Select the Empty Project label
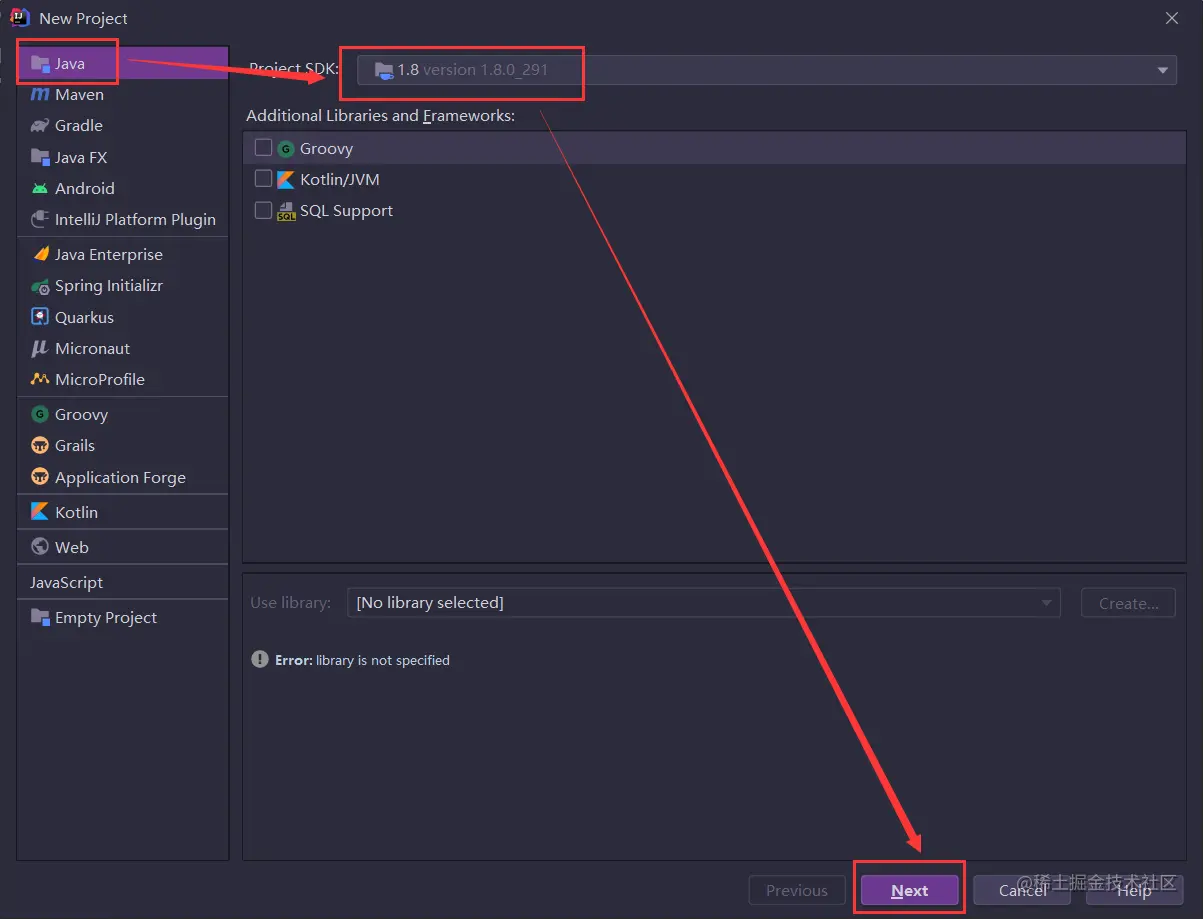The height and width of the screenshot is (919, 1203). [x=106, y=618]
